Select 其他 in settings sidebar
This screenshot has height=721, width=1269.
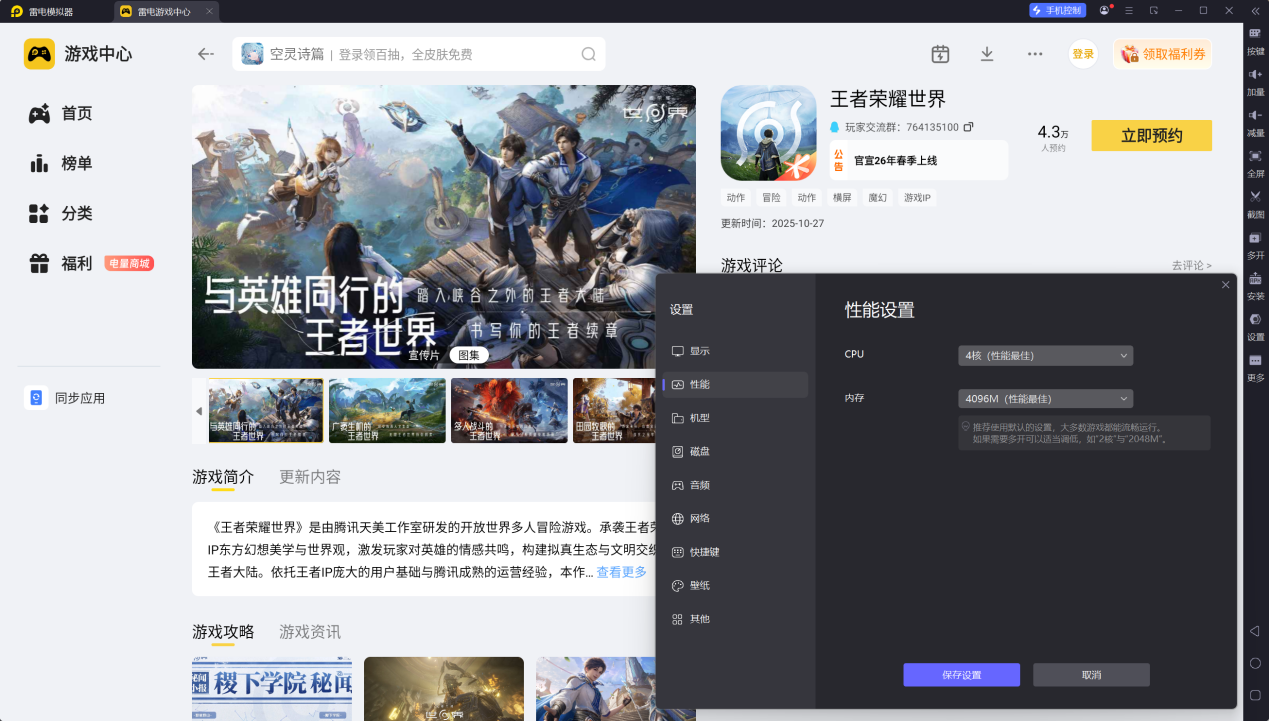click(x=735, y=619)
